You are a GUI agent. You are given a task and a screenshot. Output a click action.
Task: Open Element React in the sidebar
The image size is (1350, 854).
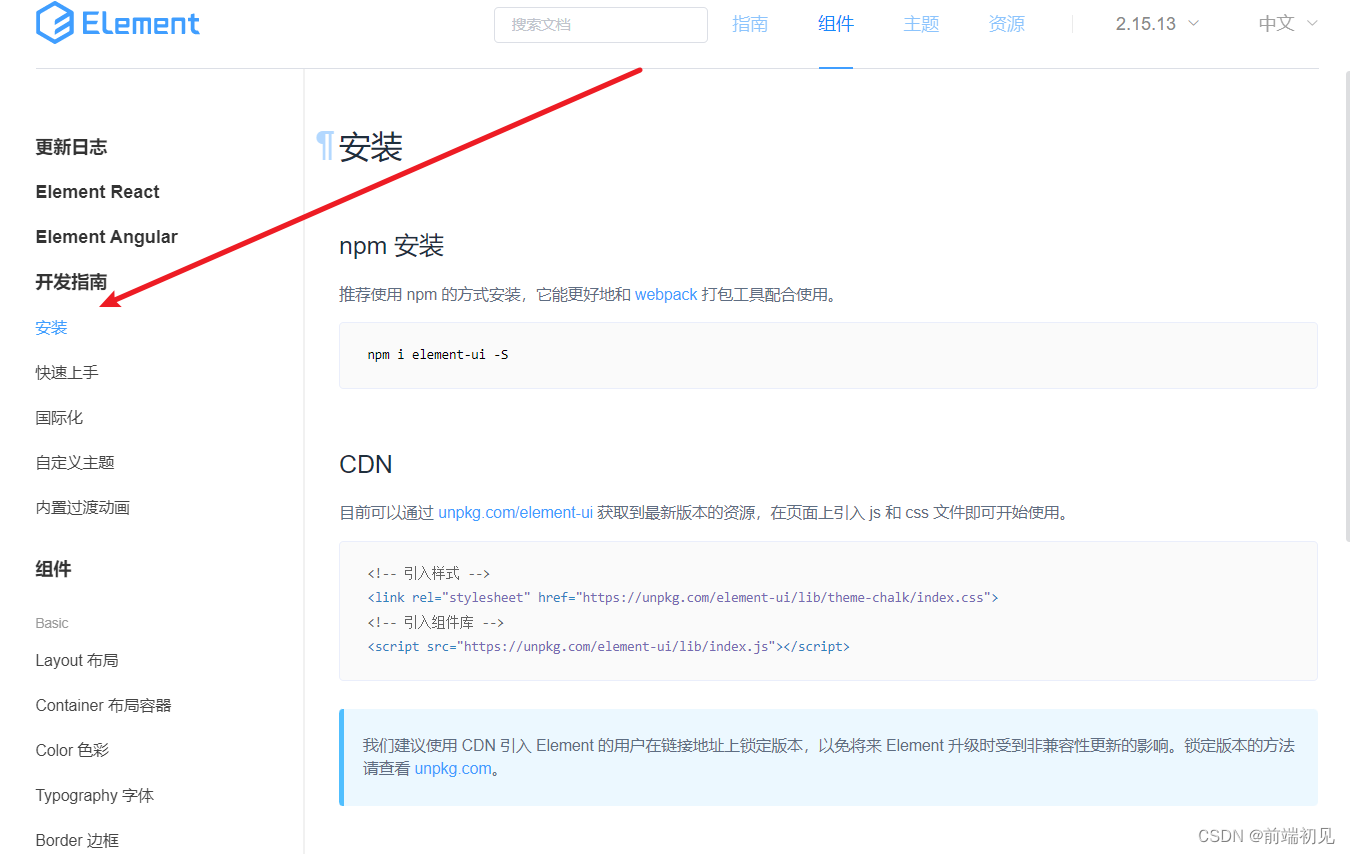click(x=97, y=192)
